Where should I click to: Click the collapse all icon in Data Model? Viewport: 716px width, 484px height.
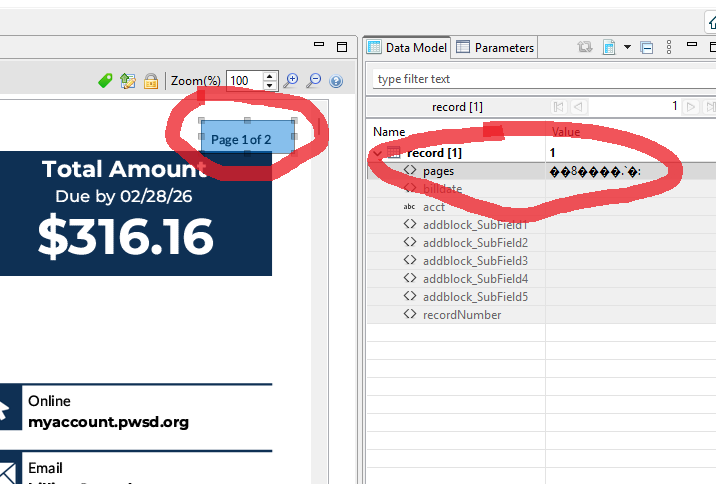[646, 47]
